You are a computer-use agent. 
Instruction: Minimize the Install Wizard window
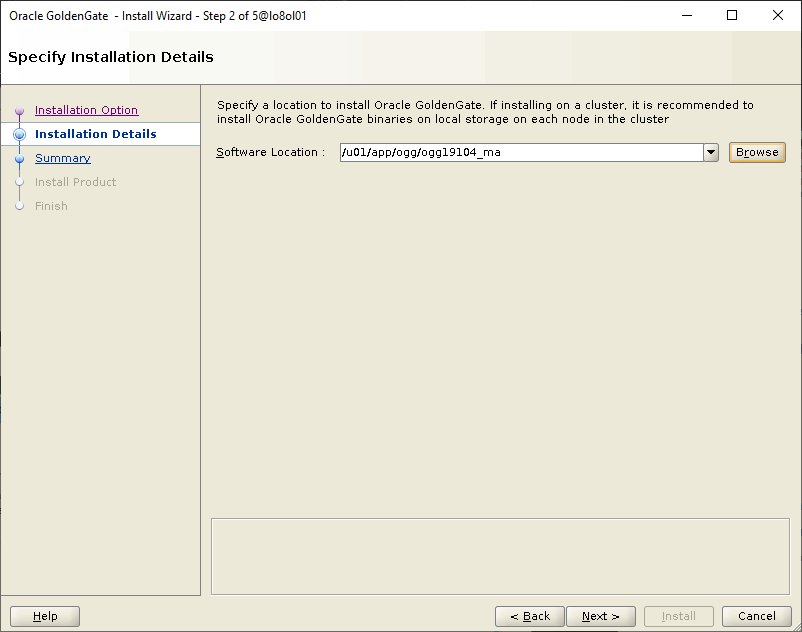[x=686, y=16]
